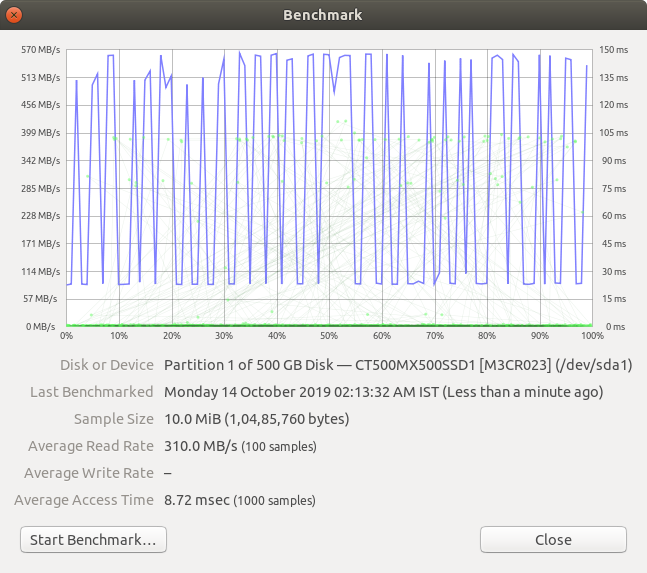Click the 50% x-axis label
This screenshot has height=573, width=647.
coord(329,336)
